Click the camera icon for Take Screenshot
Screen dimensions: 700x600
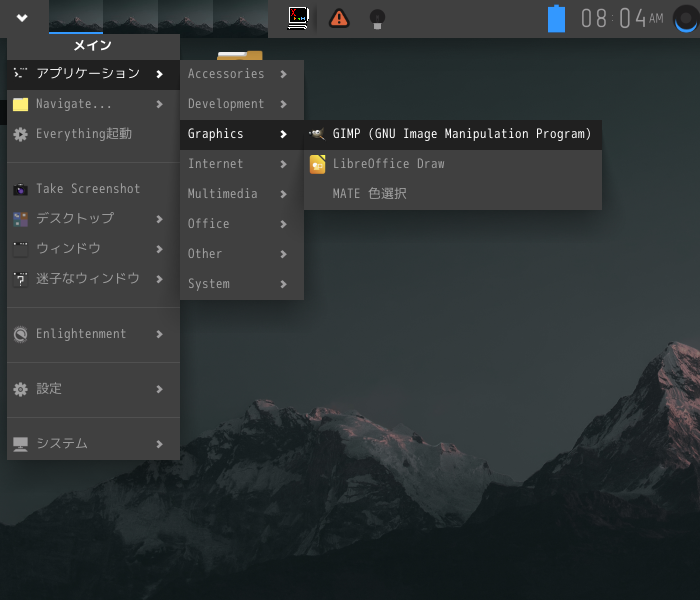(20, 190)
